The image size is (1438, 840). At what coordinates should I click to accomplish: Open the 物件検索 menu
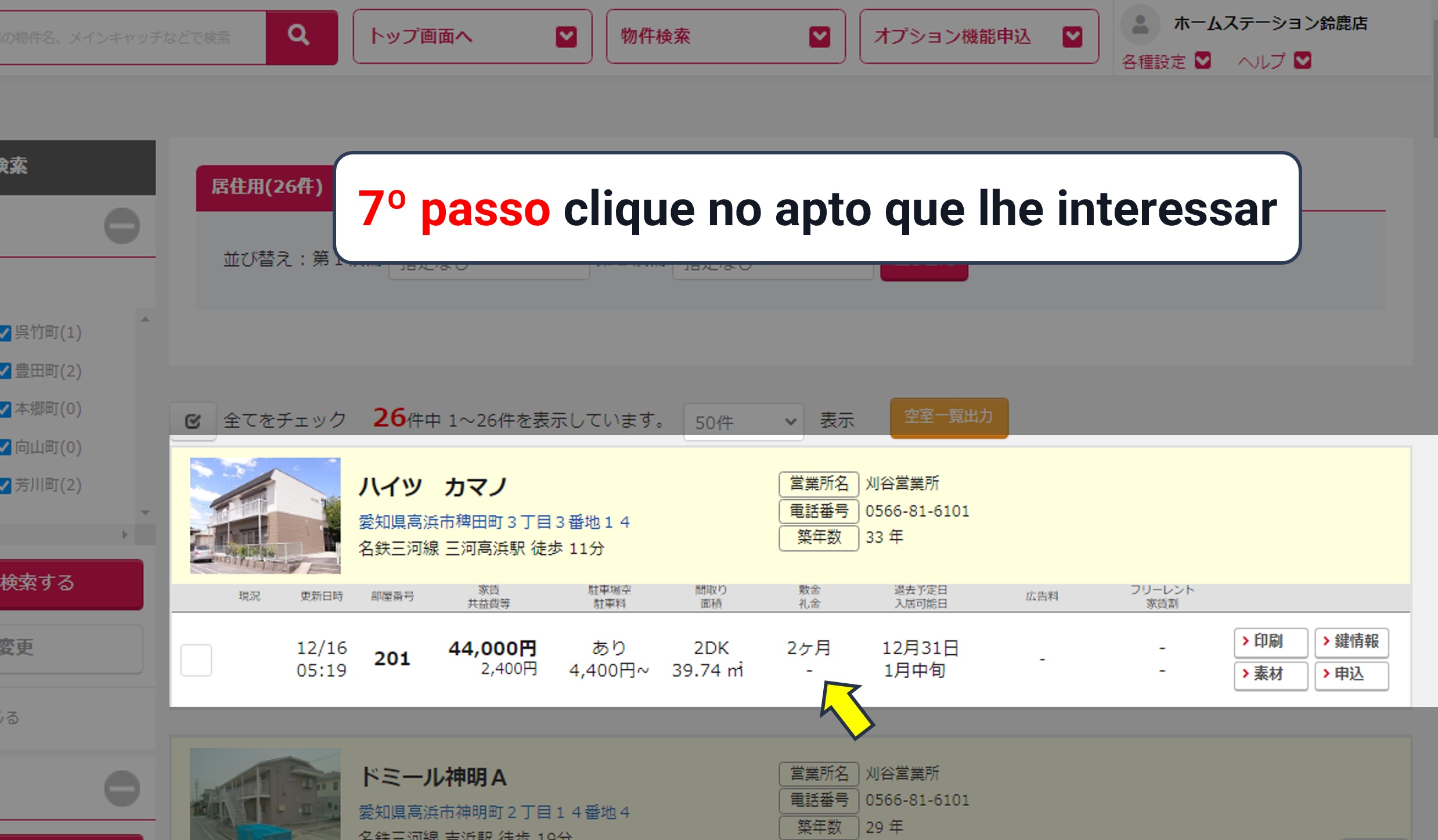tap(725, 37)
